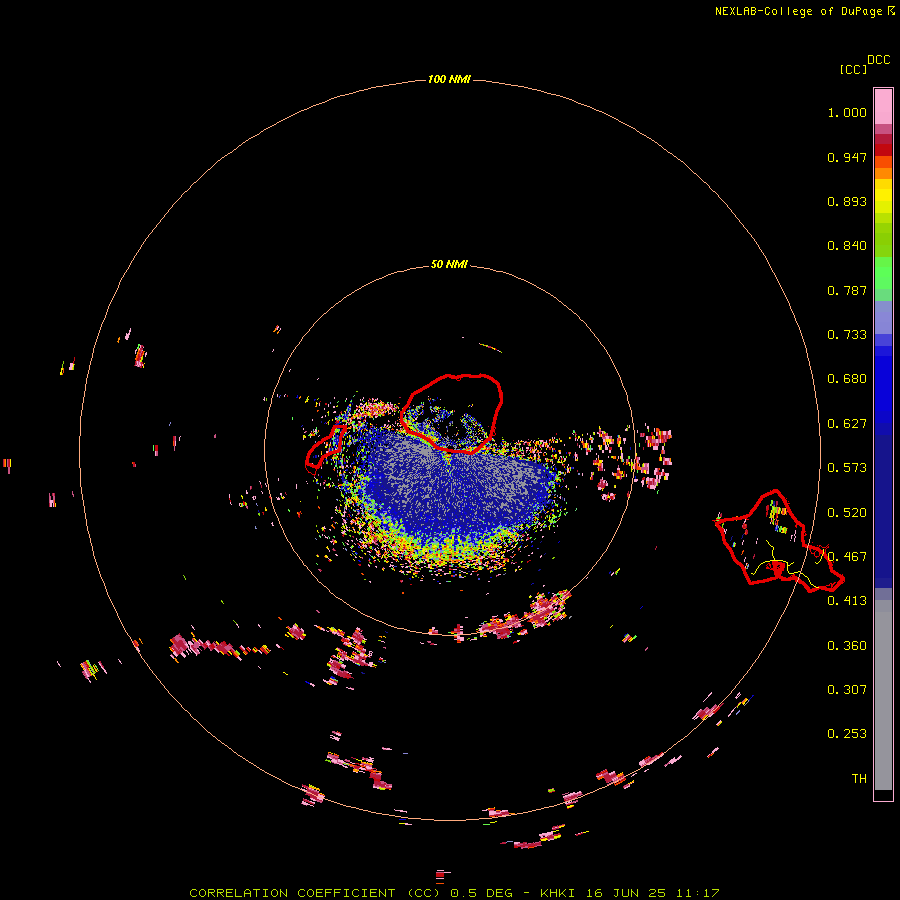The image size is (900, 900).
Task: Click the 0.627 scale value
Action: pyautogui.click(x=847, y=424)
